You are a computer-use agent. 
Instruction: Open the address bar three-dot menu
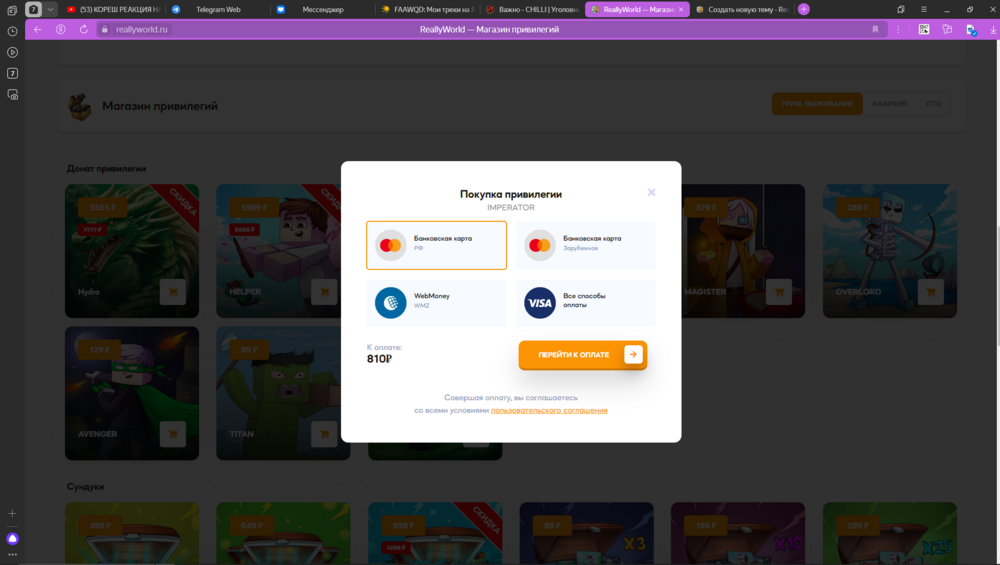898,29
